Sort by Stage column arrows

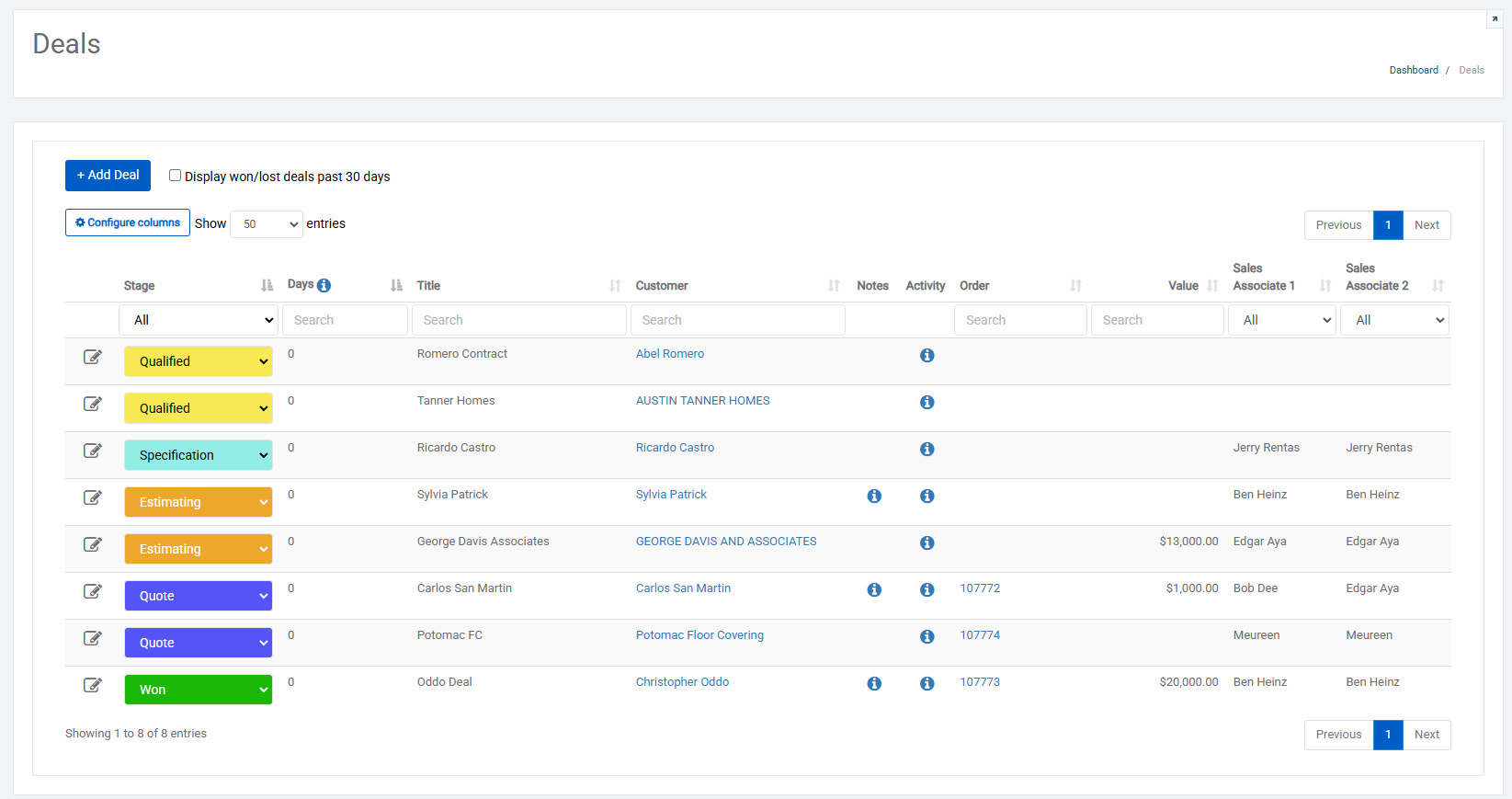267,286
